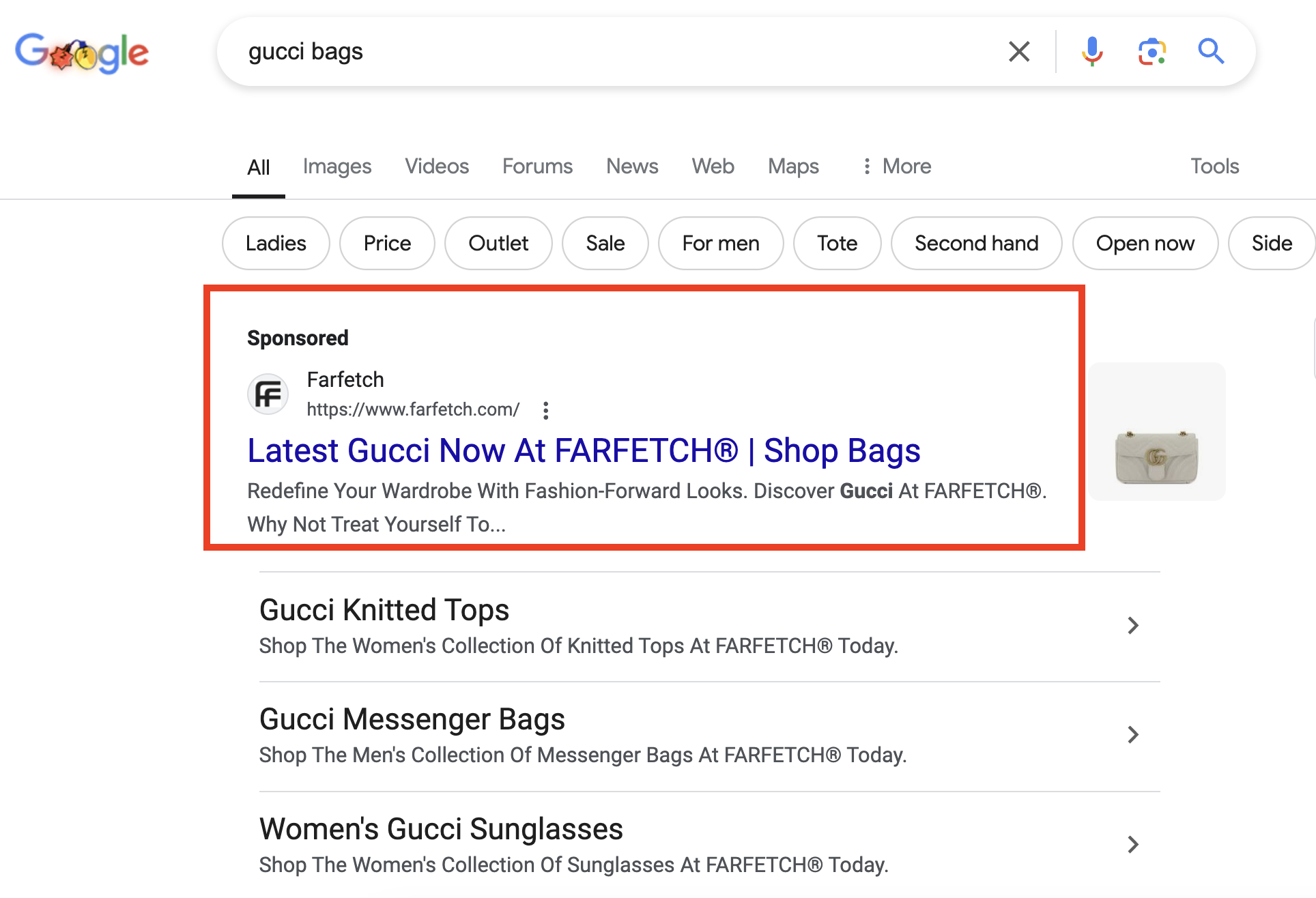
Task: Clear the search box with the X icon
Action: point(1019,51)
